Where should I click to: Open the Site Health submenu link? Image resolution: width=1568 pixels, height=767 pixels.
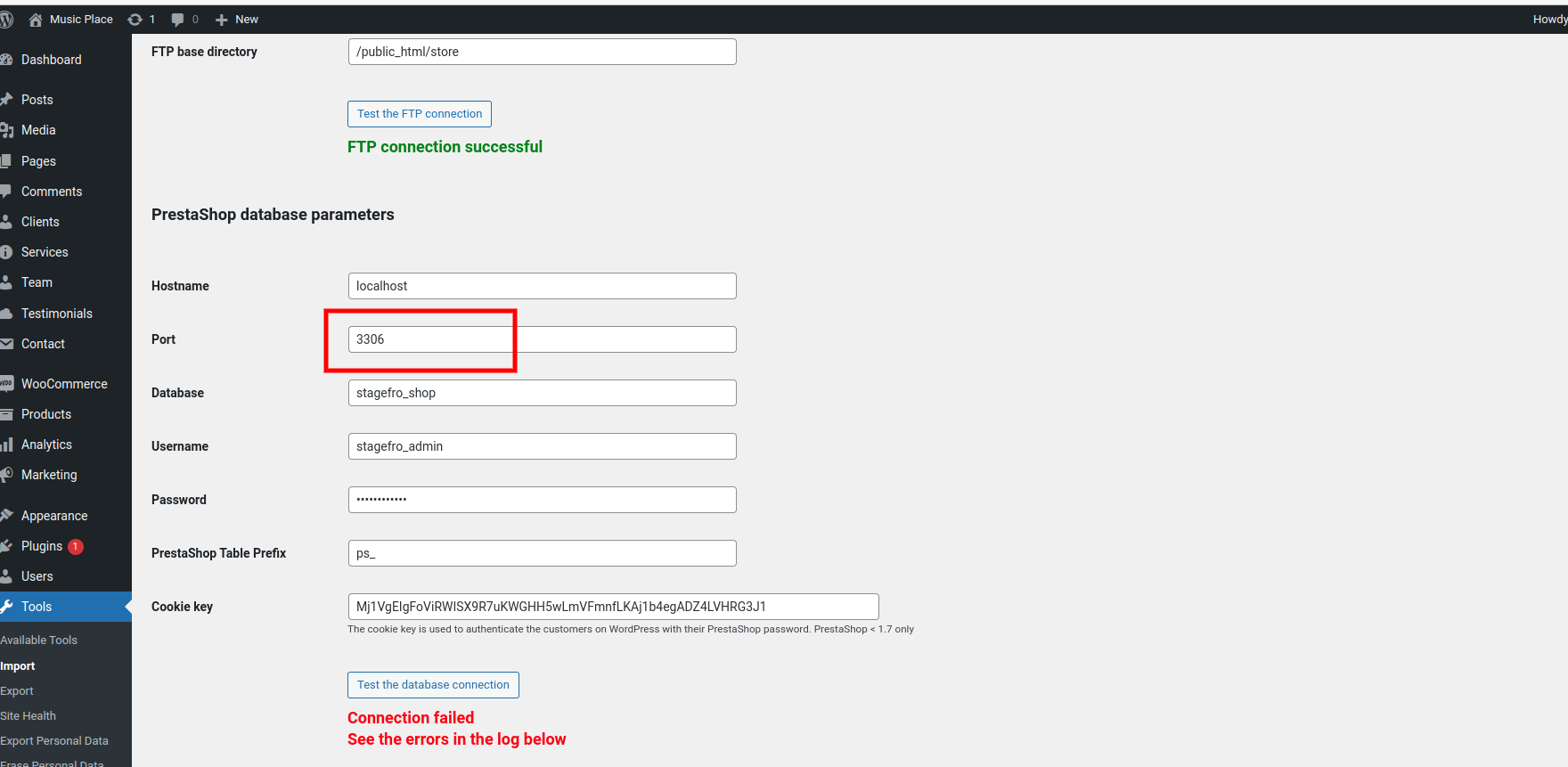[x=28, y=716]
